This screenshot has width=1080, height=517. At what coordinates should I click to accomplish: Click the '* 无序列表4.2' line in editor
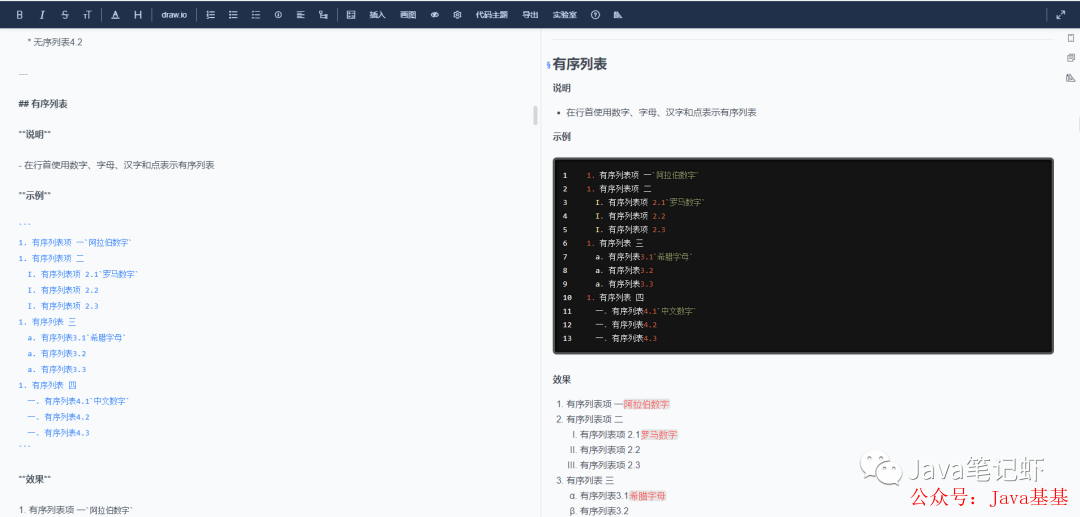(55, 42)
